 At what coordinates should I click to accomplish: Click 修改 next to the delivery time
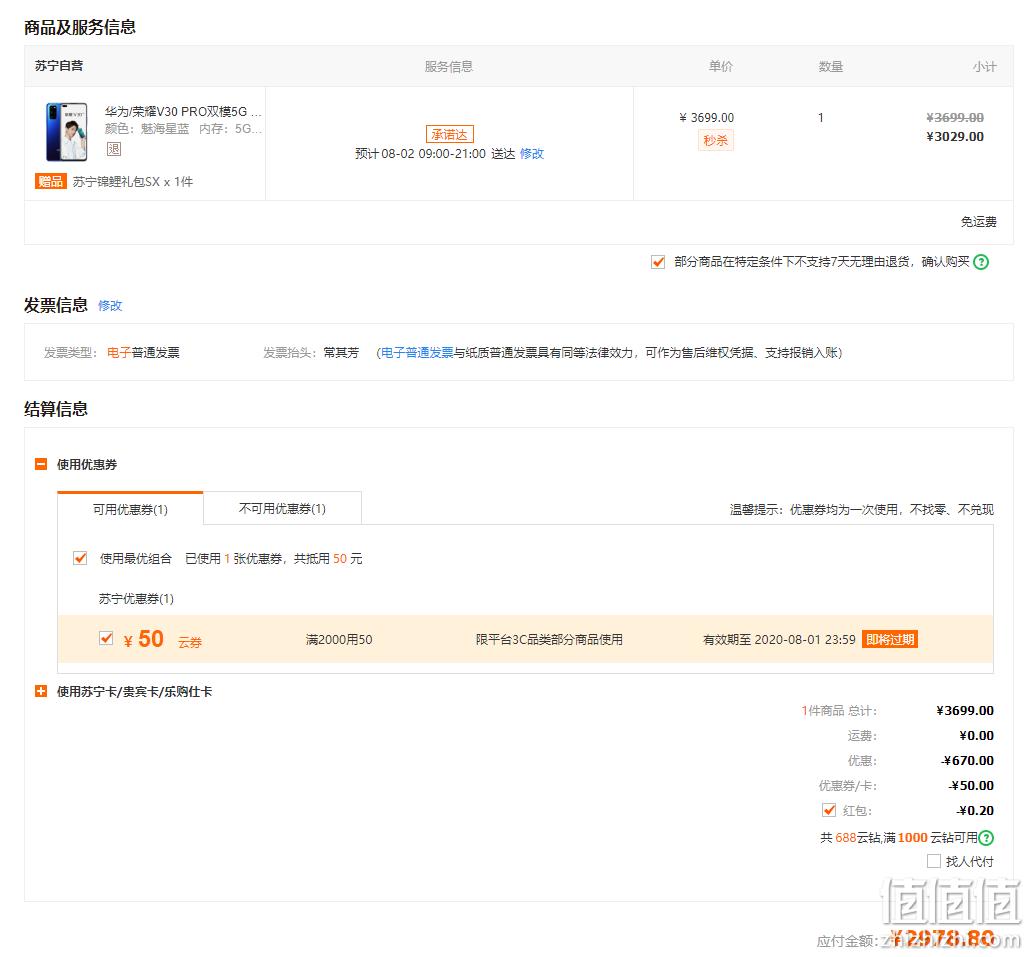(531, 154)
